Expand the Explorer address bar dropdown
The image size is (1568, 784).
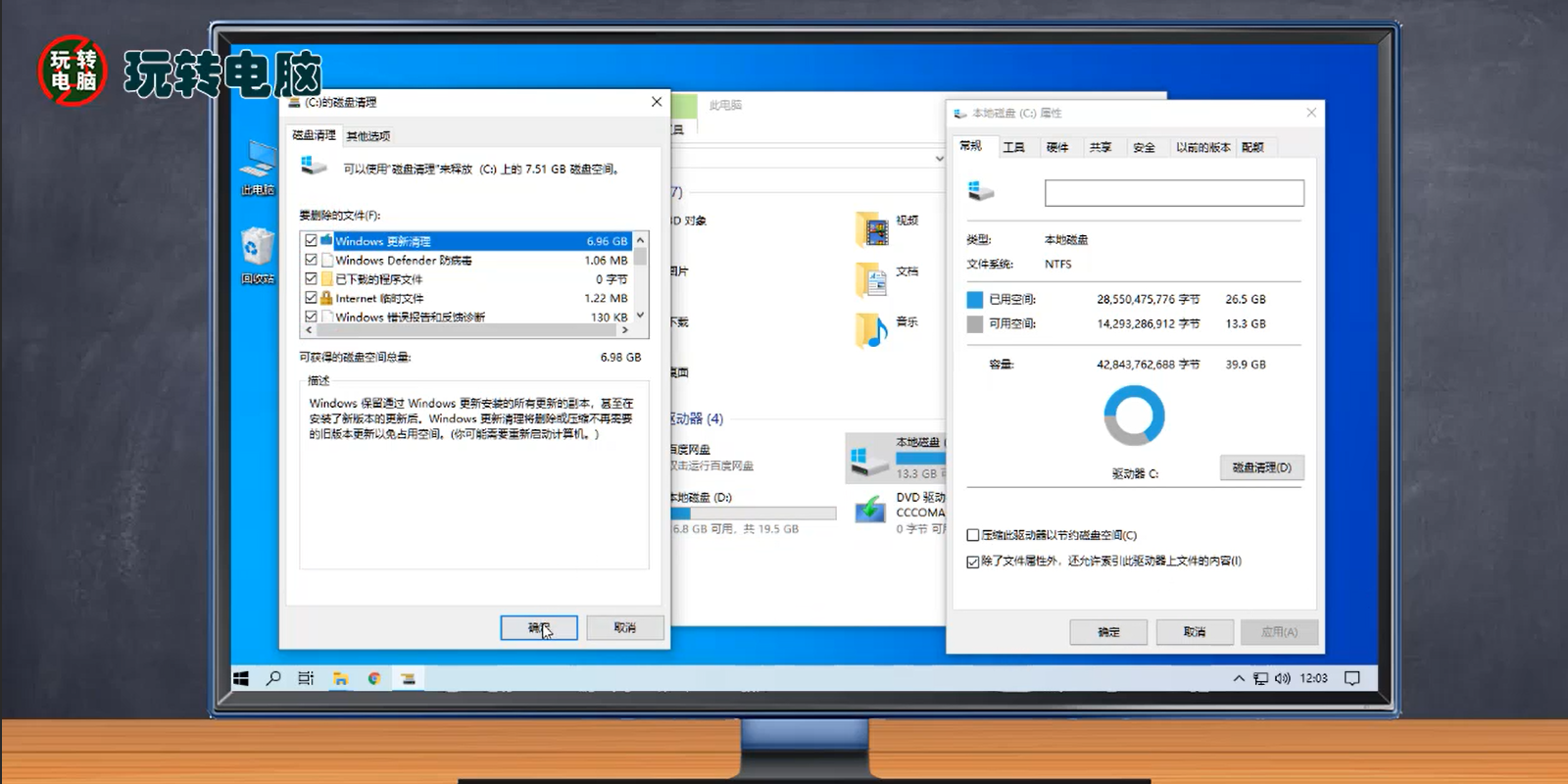(x=940, y=158)
